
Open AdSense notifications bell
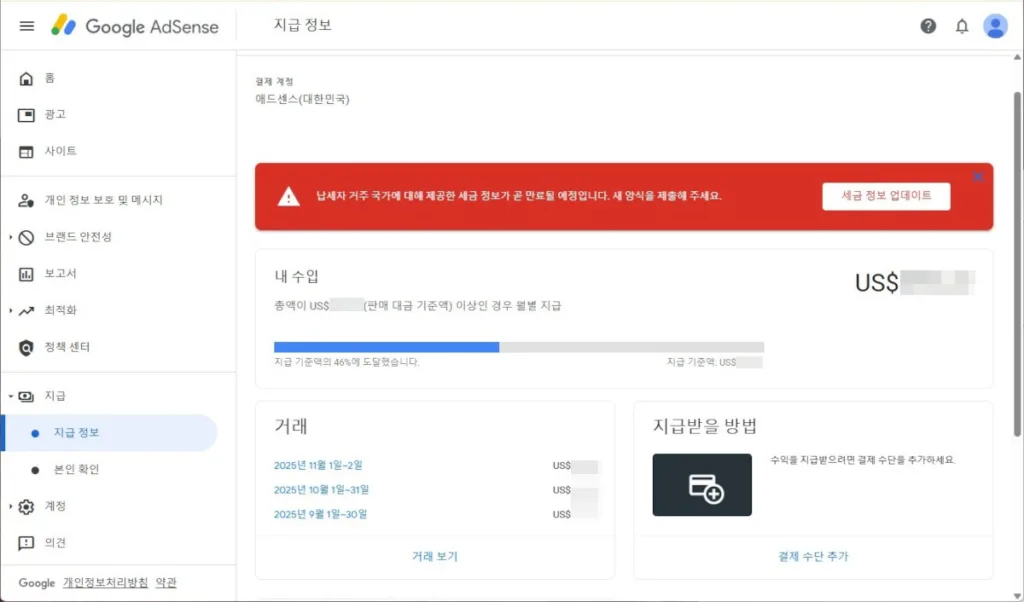click(962, 26)
